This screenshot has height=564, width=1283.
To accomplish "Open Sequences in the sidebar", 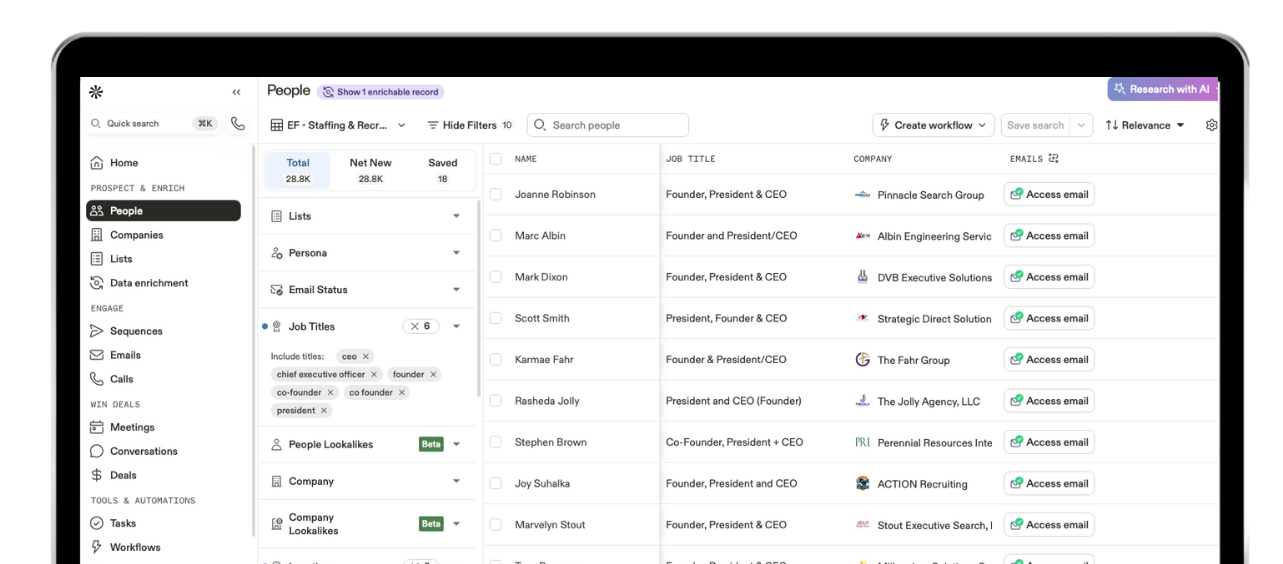I will click(136, 331).
